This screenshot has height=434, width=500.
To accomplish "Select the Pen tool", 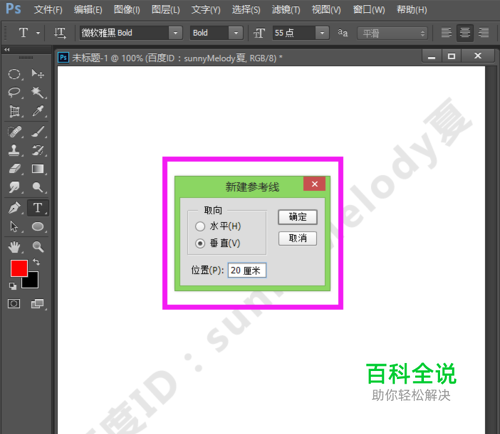I will pyautogui.click(x=14, y=208).
